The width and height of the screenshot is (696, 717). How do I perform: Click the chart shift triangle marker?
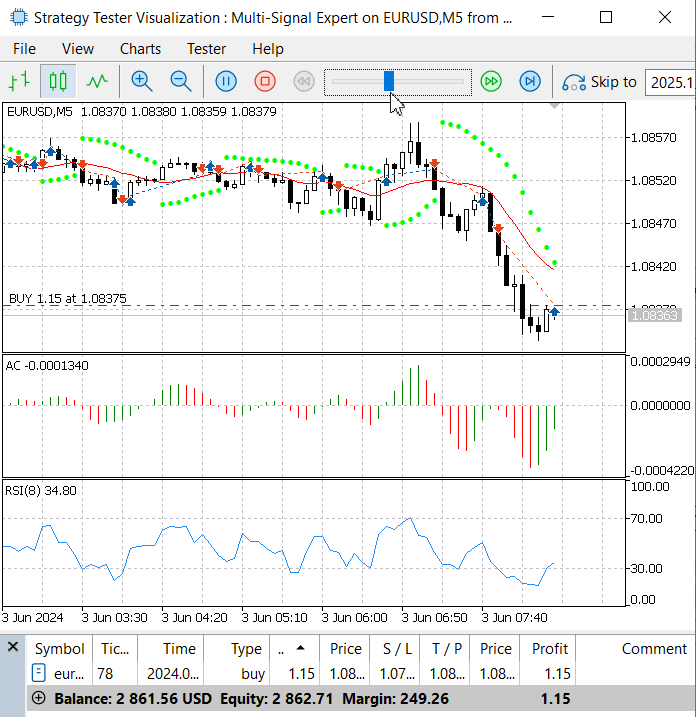(554, 107)
